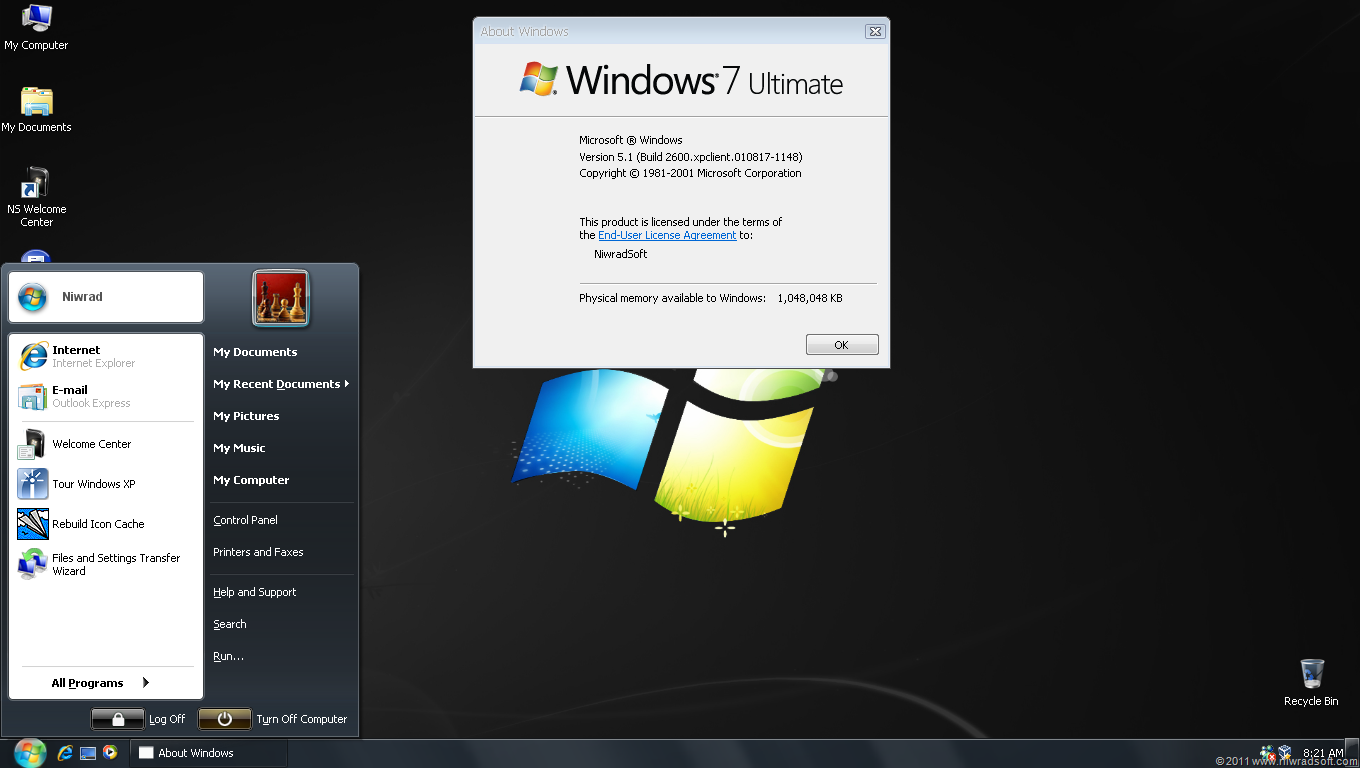Select the My Documents desktop folder icon

tap(36, 110)
